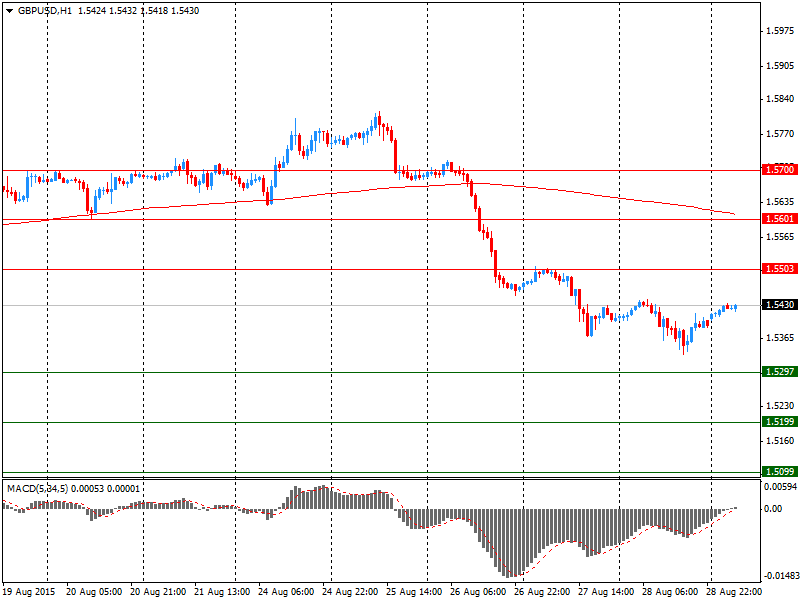Image resolution: width=800 pixels, height=600 pixels.
Task: Click the 1.5365 price scale value
Action: (780, 338)
